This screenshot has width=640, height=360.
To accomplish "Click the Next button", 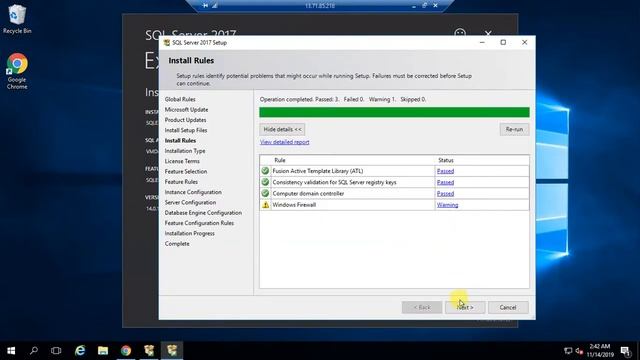I will click(x=465, y=307).
